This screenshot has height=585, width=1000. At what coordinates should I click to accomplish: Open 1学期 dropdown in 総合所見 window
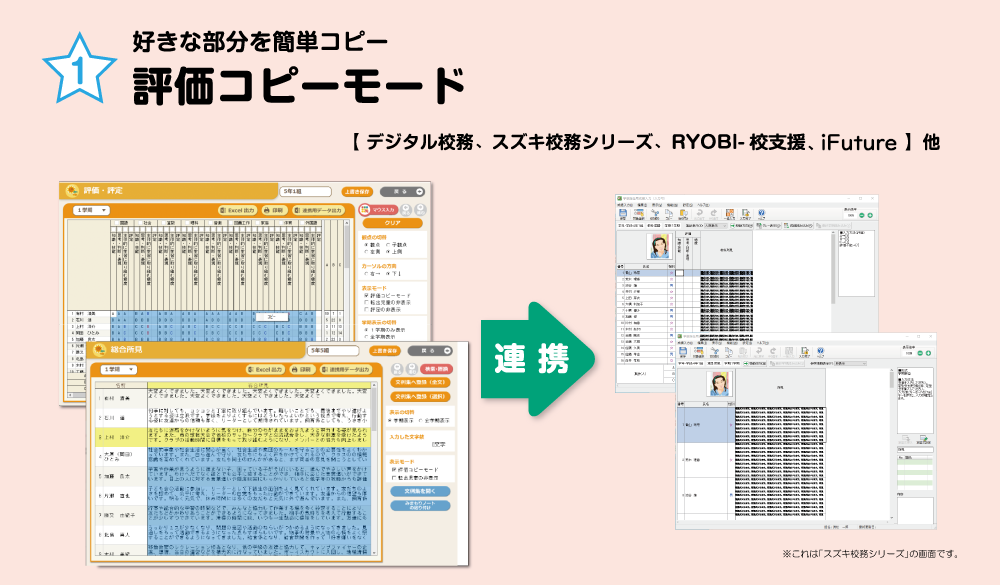tap(119, 369)
